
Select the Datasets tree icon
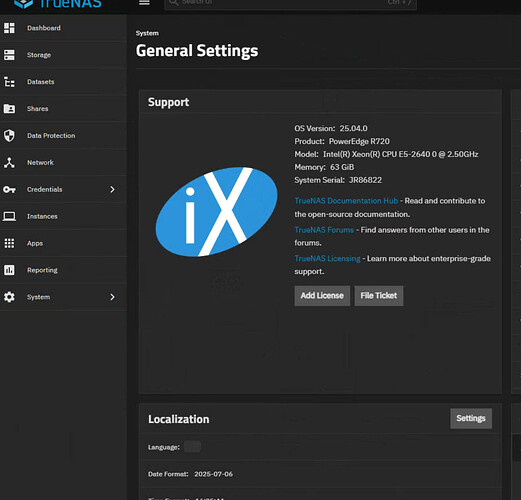pos(9,82)
